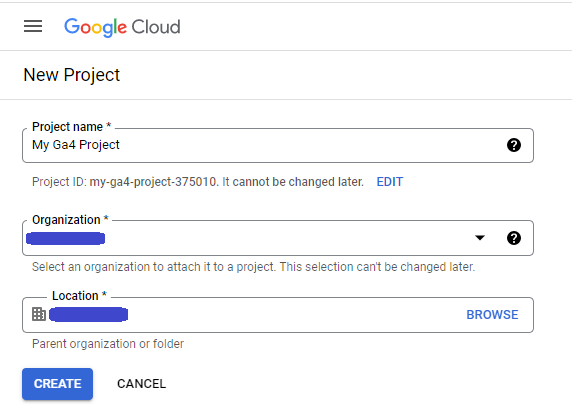Create the new project
The width and height of the screenshot is (572, 412).
coord(57,384)
